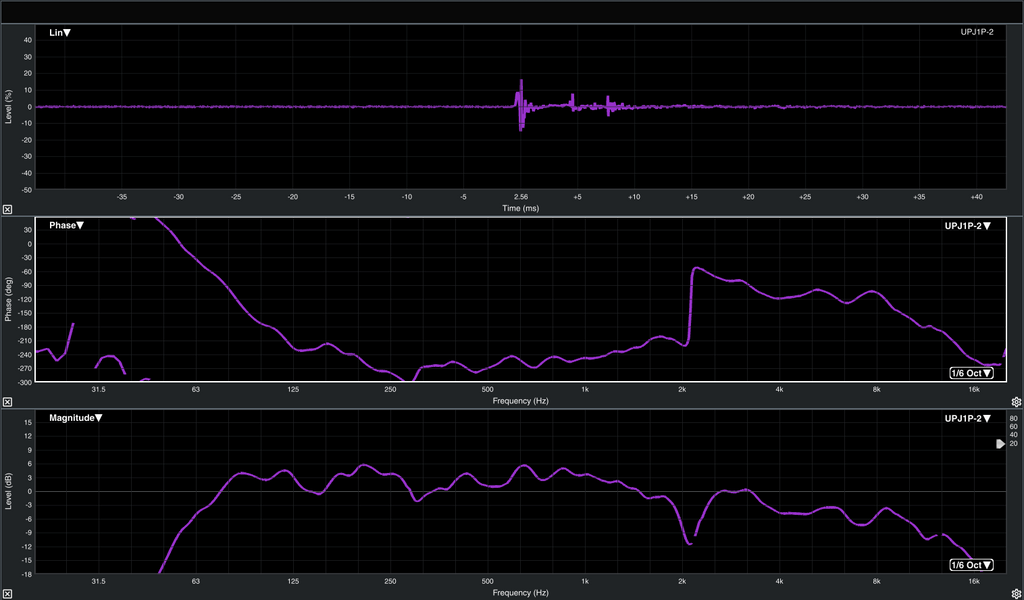Expand the UPJ1P-2 trace selector in Phase plot
Screen dimensions: 1024x600
(x=968, y=226)
